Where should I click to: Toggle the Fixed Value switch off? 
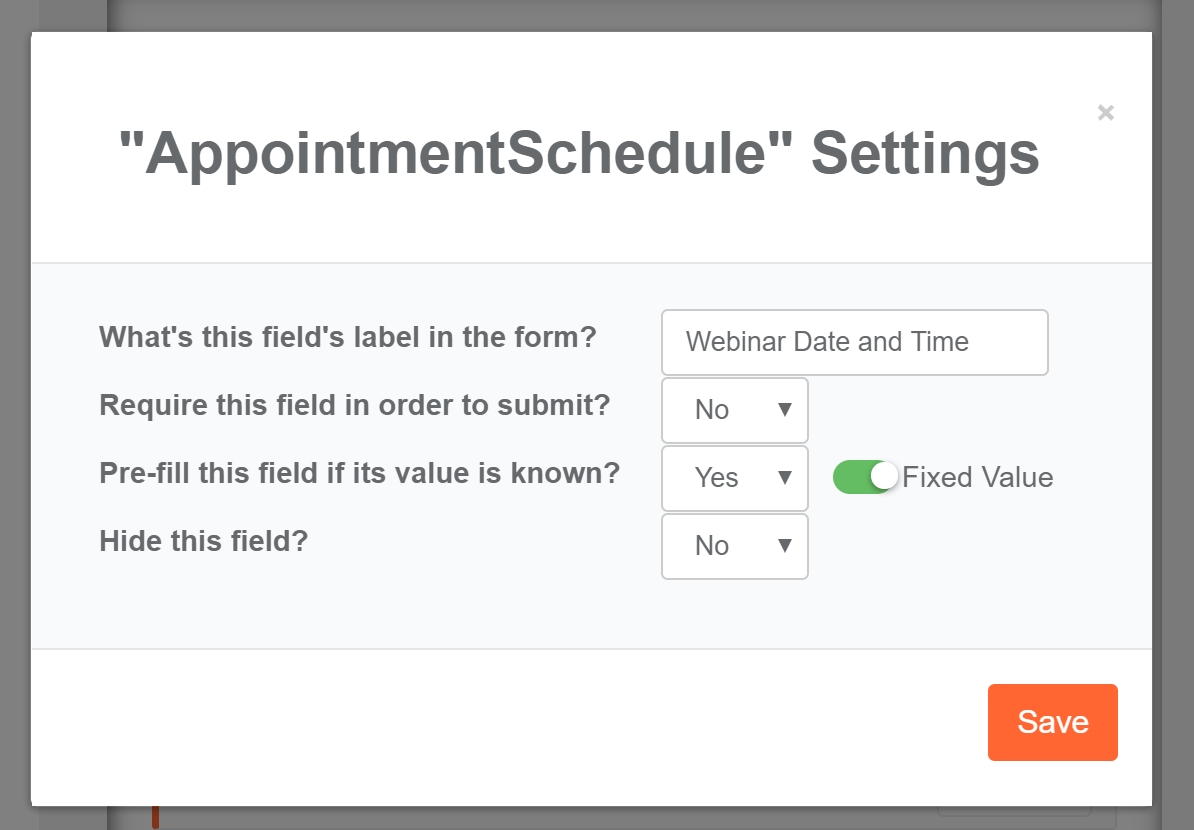[x=865, y=477]
